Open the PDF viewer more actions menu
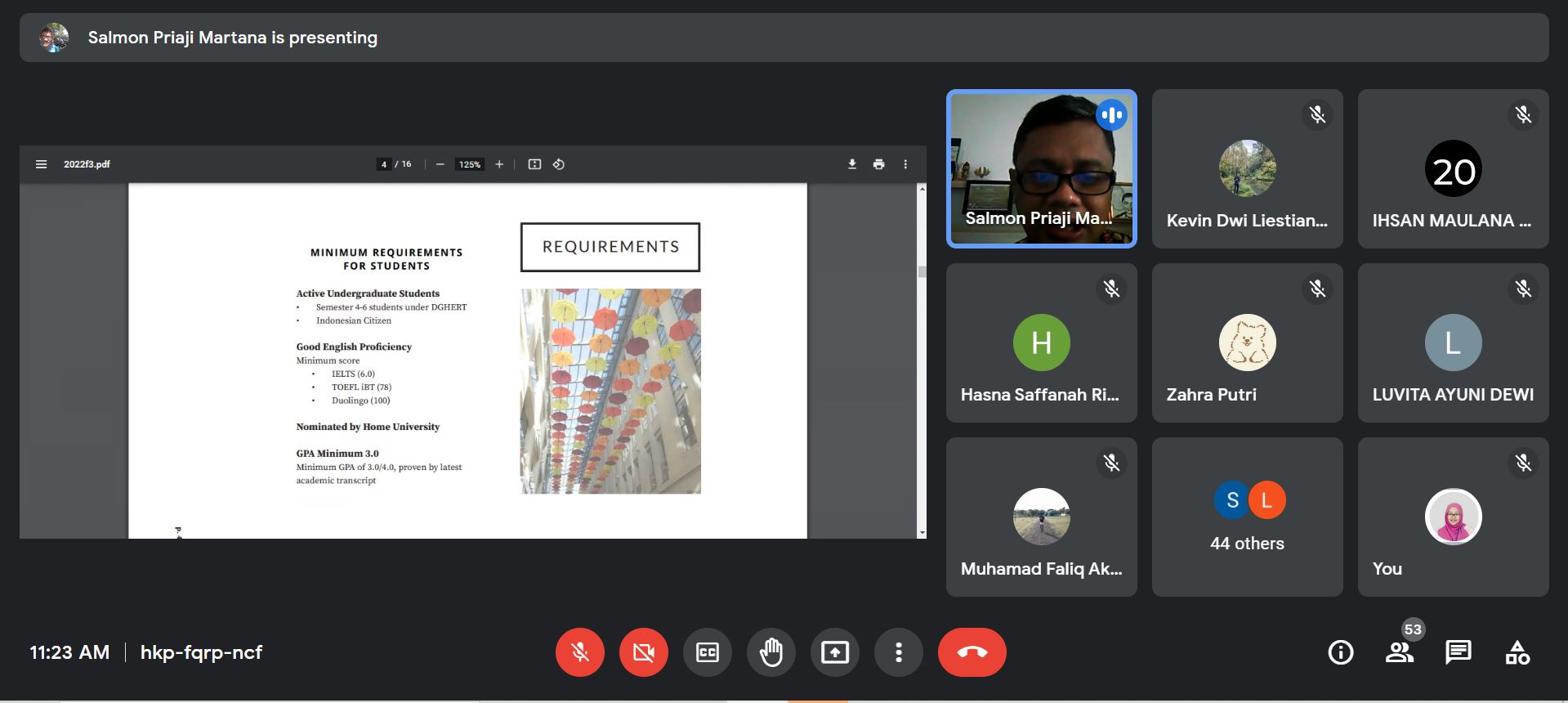The height and width of the screenshot is (703, 1568). (905, 164)
